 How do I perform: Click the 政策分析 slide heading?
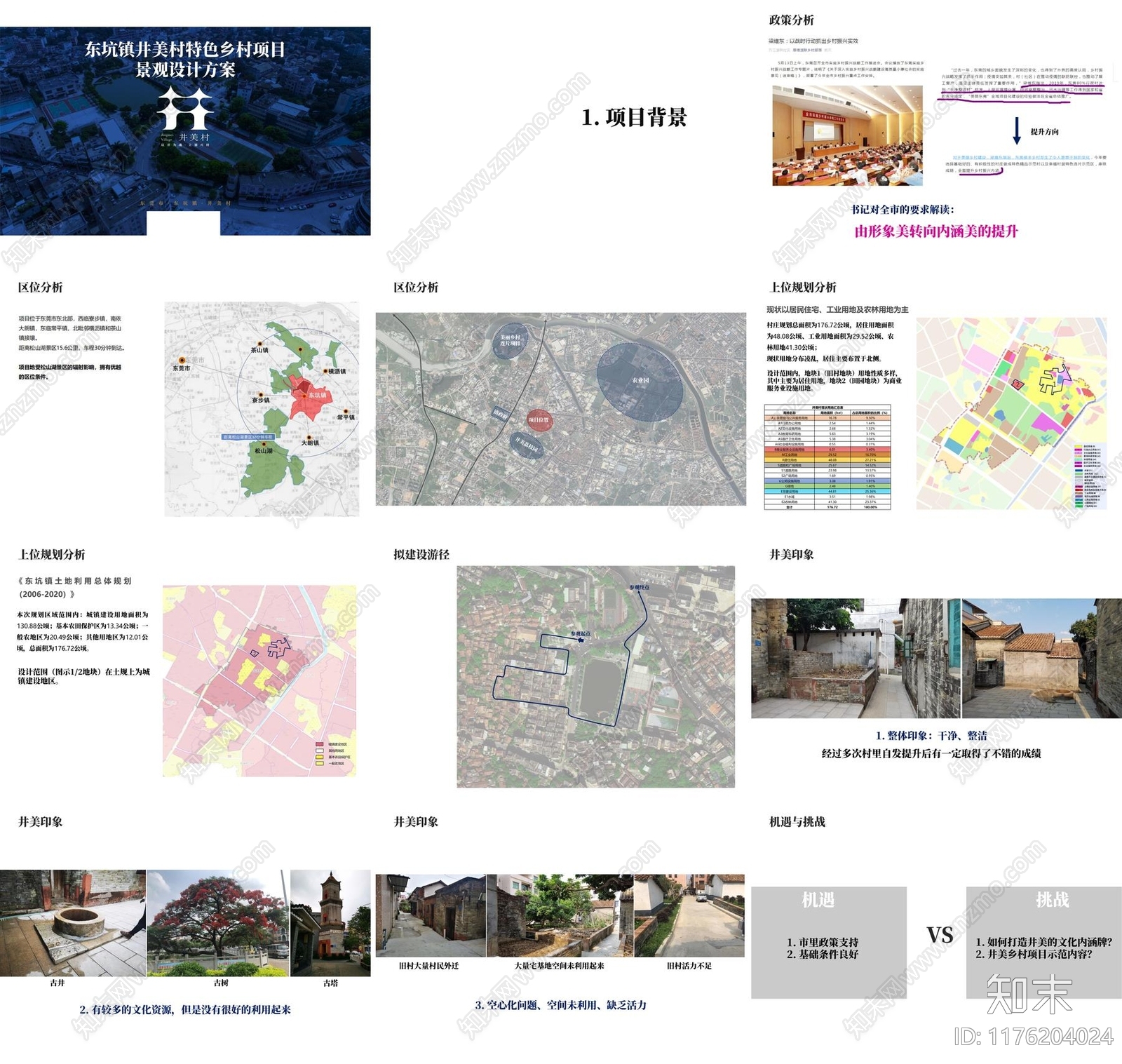(x=791, y=20)
